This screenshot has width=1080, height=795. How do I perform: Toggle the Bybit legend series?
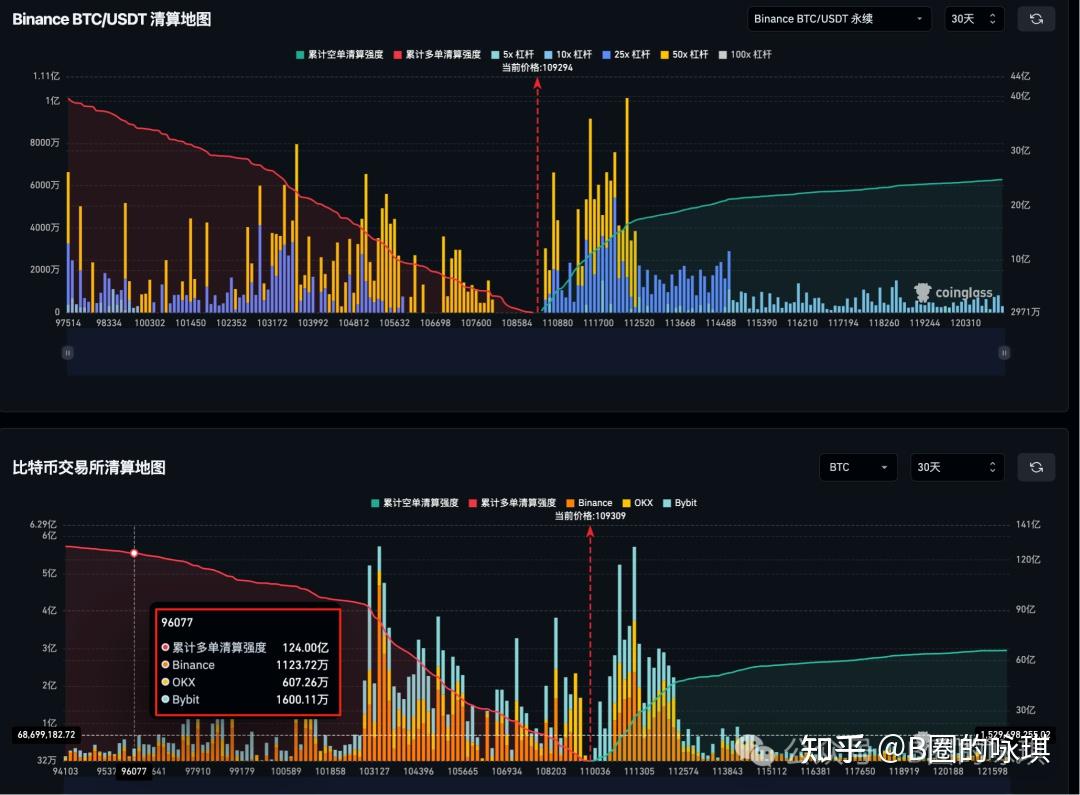pos(680,503)
